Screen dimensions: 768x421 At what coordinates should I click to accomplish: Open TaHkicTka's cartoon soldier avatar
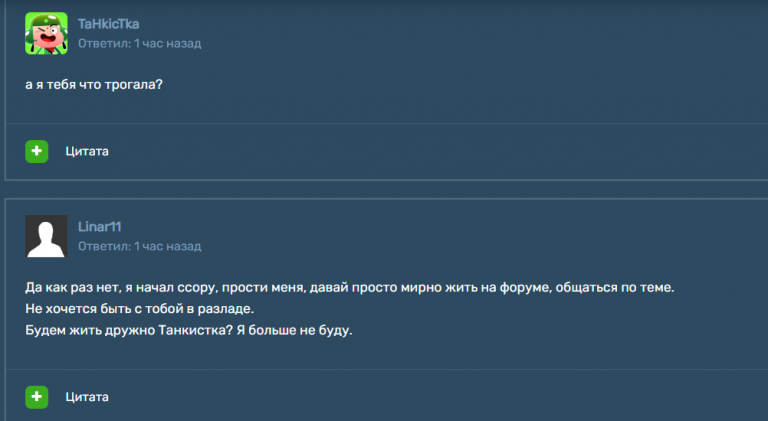[x=46, y=33]
